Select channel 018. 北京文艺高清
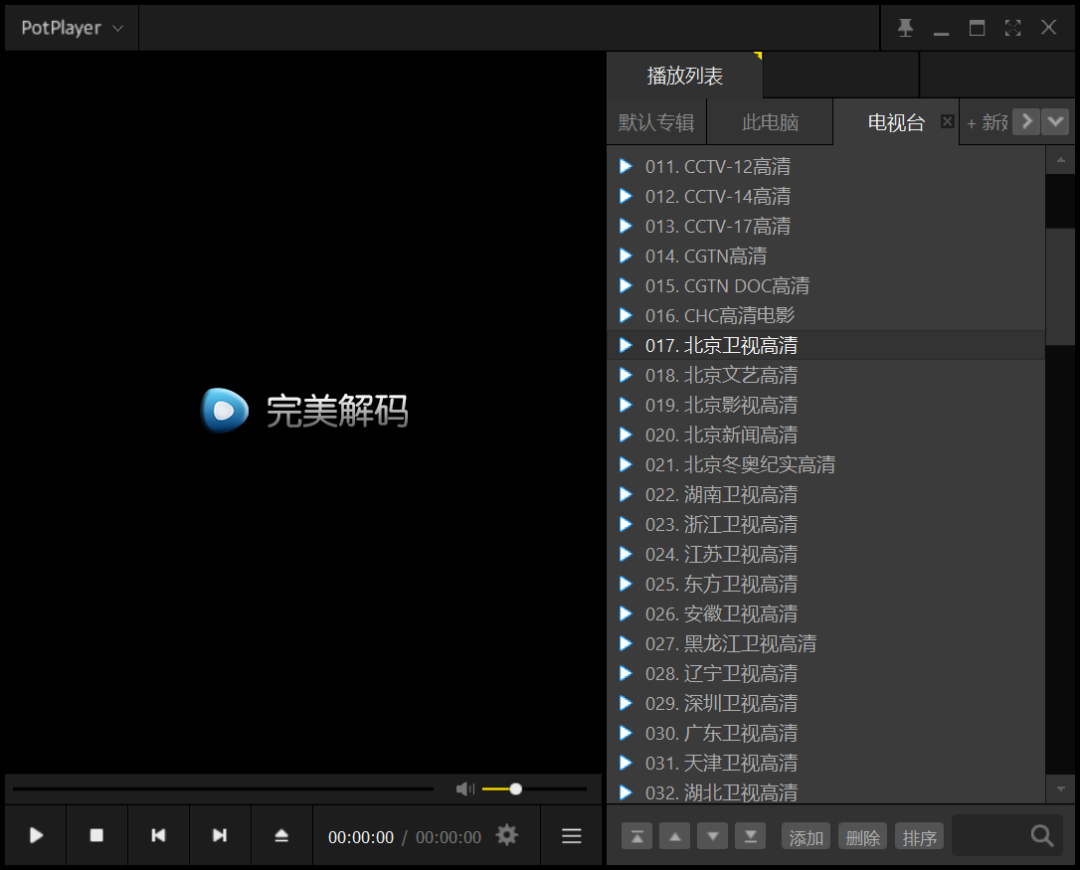Screen dimensions: 1080x870 point(827,375)
